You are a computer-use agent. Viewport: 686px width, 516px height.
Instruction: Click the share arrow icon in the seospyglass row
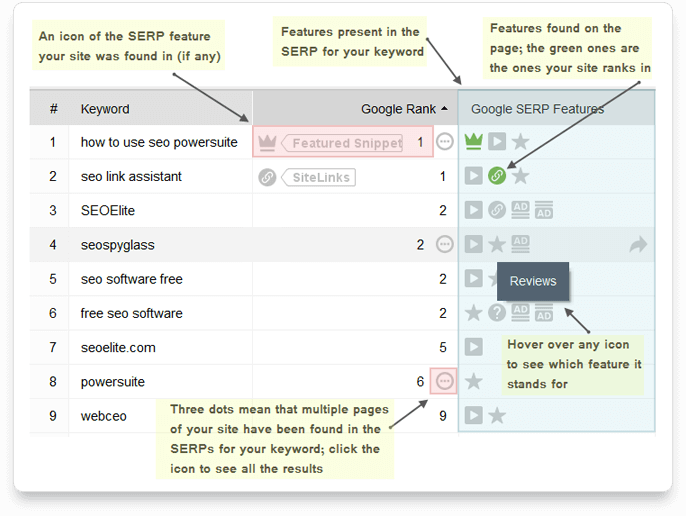[x=638, y=244]
